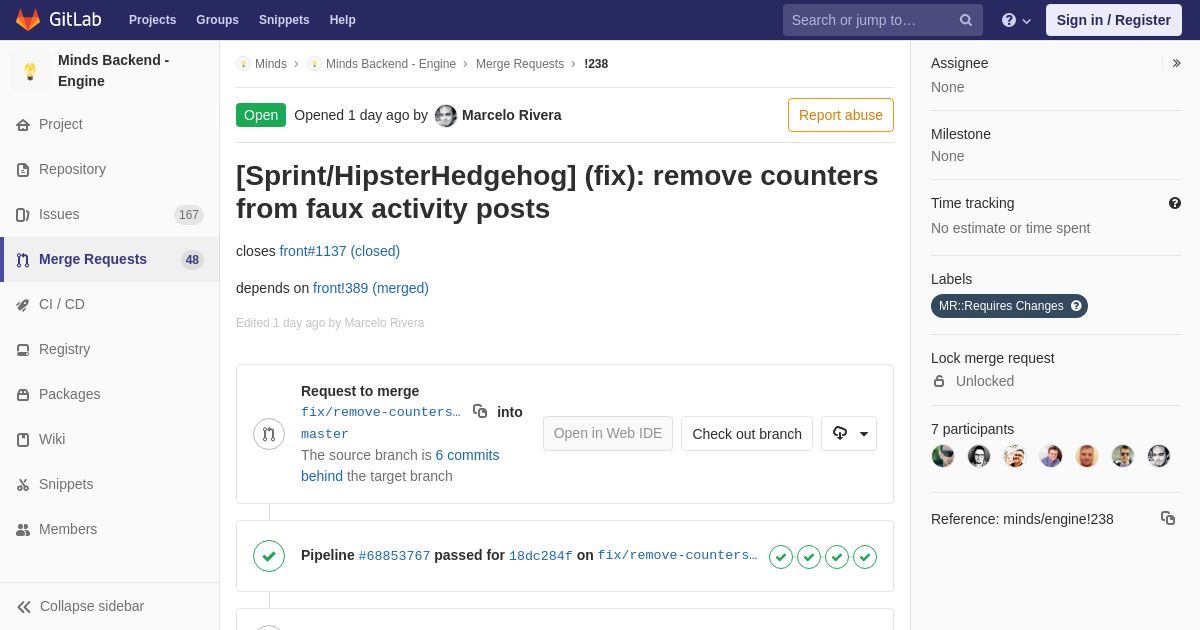
Task: Click Open in Web IDE button
Action: [x=608, y=434]
